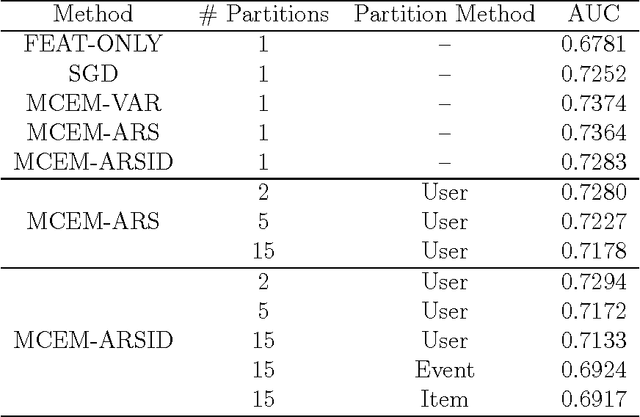Click the Partition Method column header
The image size is (640, 417).
(x=445, y=14)
